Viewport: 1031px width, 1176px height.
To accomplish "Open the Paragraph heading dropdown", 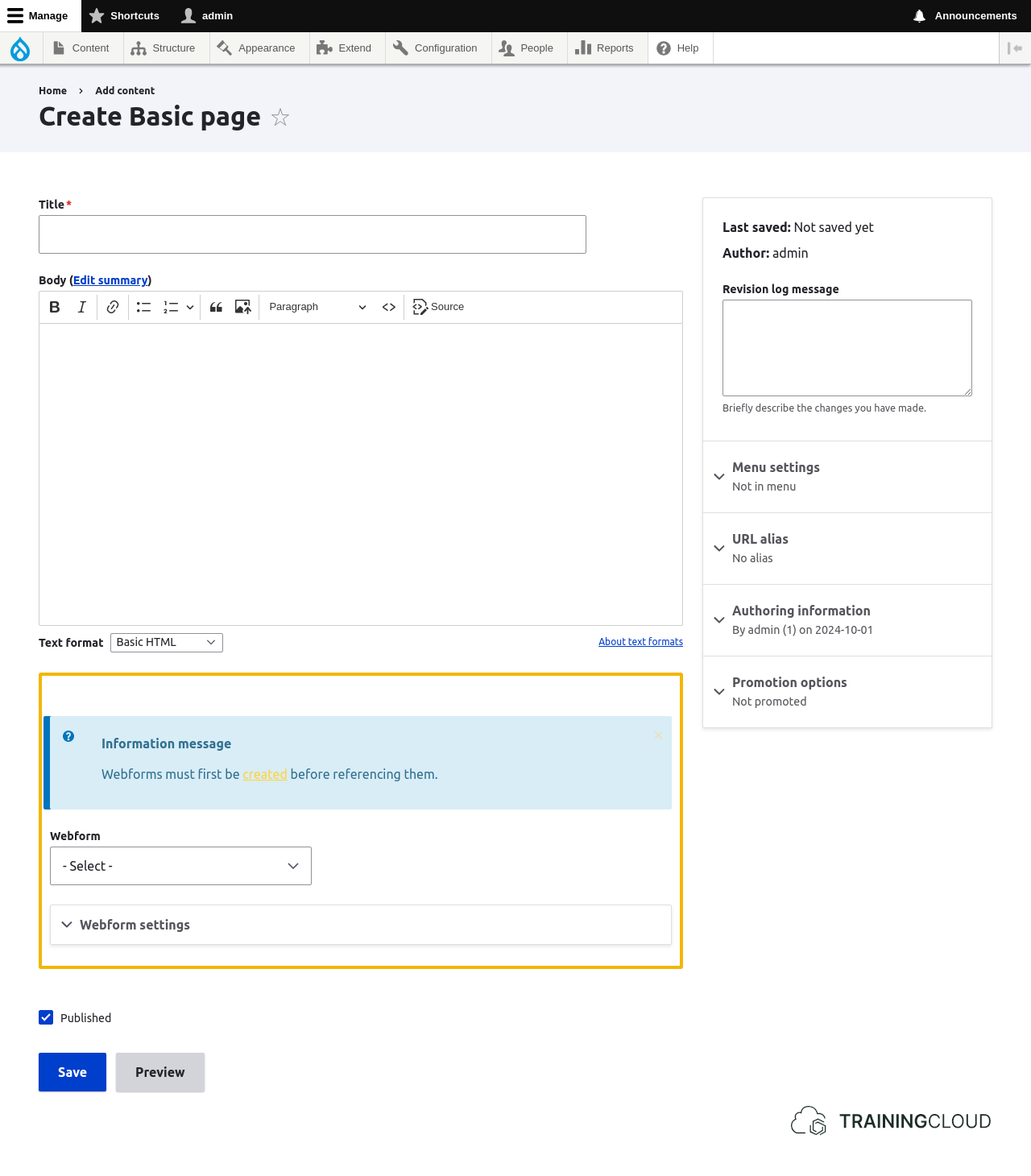I will (317, 307).
